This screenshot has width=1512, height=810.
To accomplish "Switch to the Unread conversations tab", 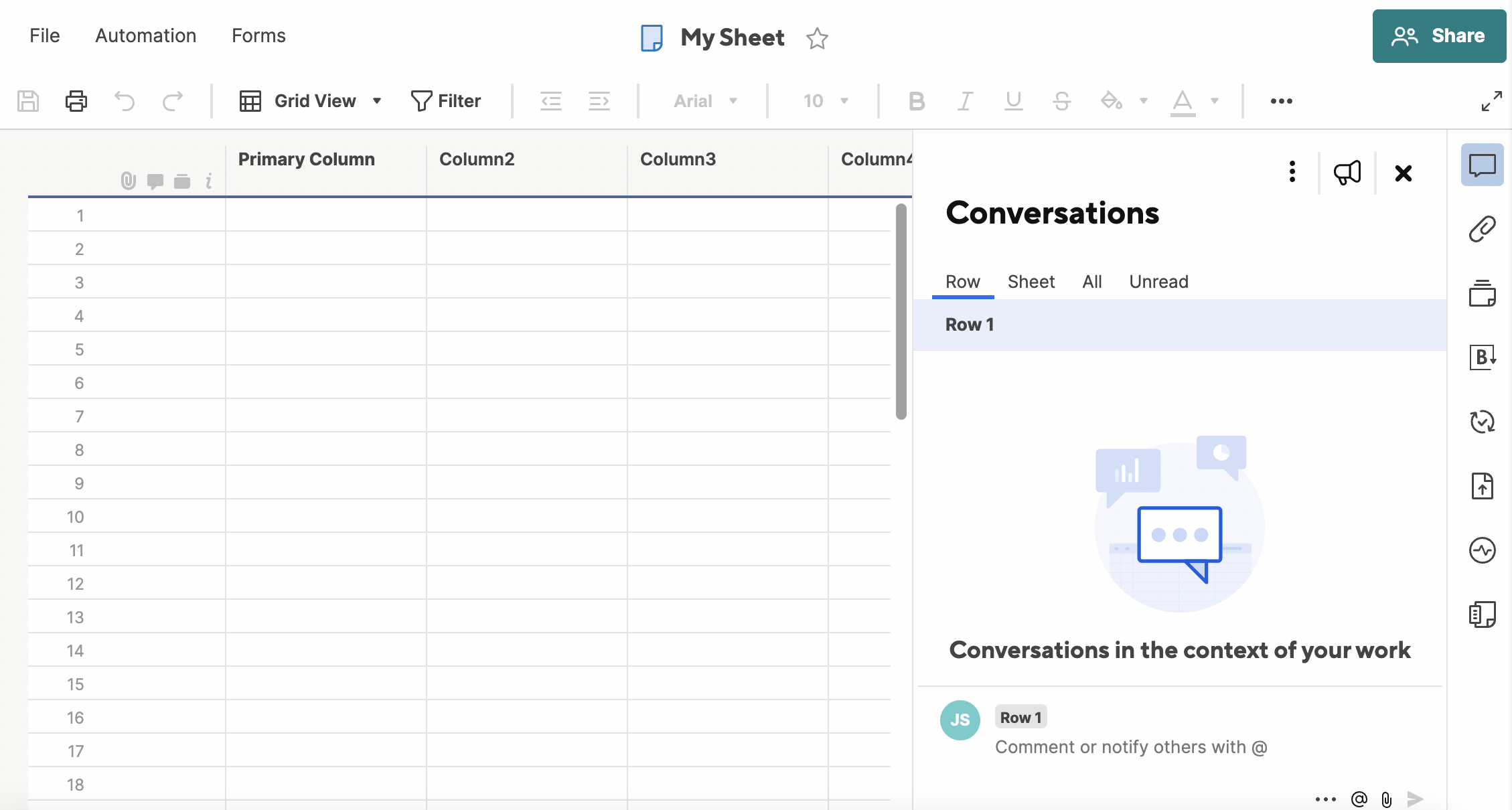I will tap(1158, 282).
